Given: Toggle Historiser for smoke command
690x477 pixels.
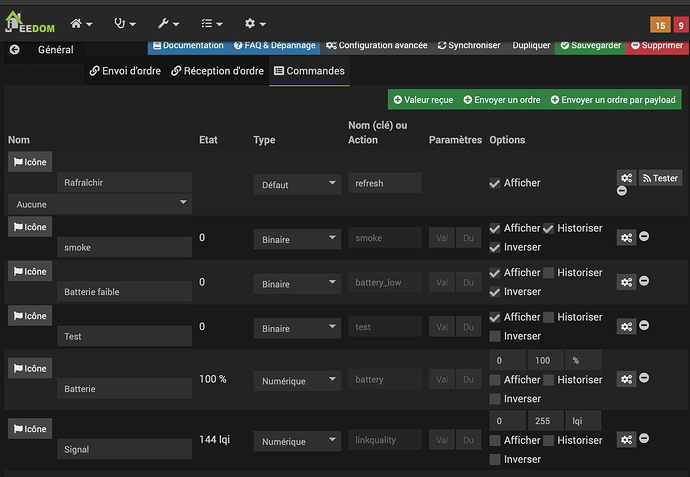Looking at the screenshot, I should (x=548, y=228).
